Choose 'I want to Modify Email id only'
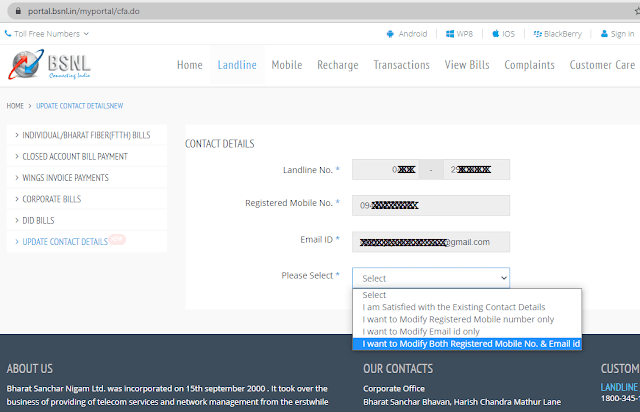Image resolution: width=640 pixels, height=412 pixels. 467,332
